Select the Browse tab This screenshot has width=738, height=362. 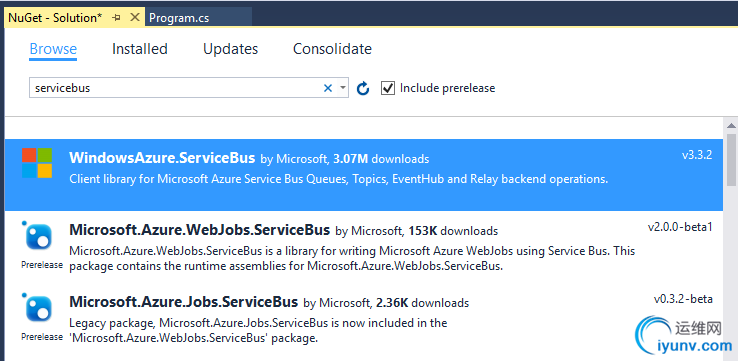point(53,49)
